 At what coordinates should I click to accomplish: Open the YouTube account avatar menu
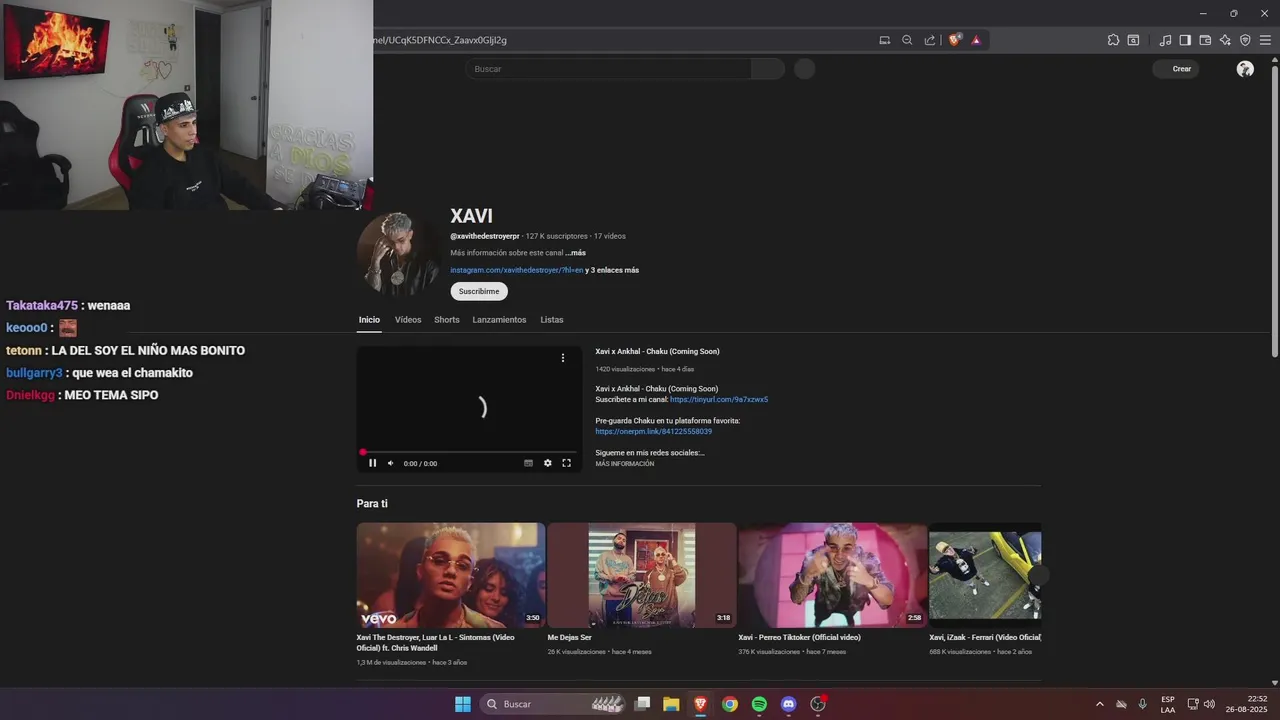pyautogui.click(x=1245, y=69)
